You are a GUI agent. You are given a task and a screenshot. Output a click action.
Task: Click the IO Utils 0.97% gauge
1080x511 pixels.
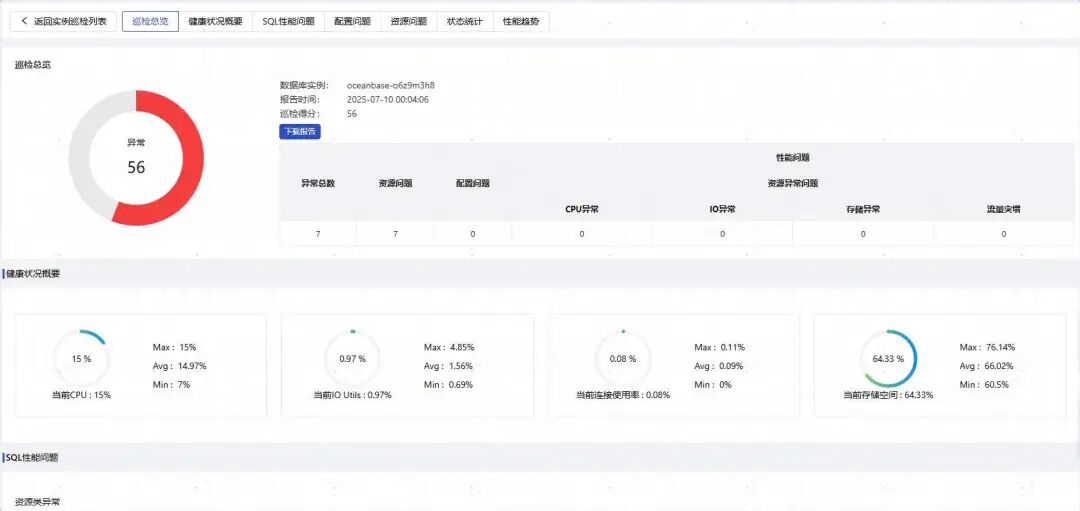point(353,359)
